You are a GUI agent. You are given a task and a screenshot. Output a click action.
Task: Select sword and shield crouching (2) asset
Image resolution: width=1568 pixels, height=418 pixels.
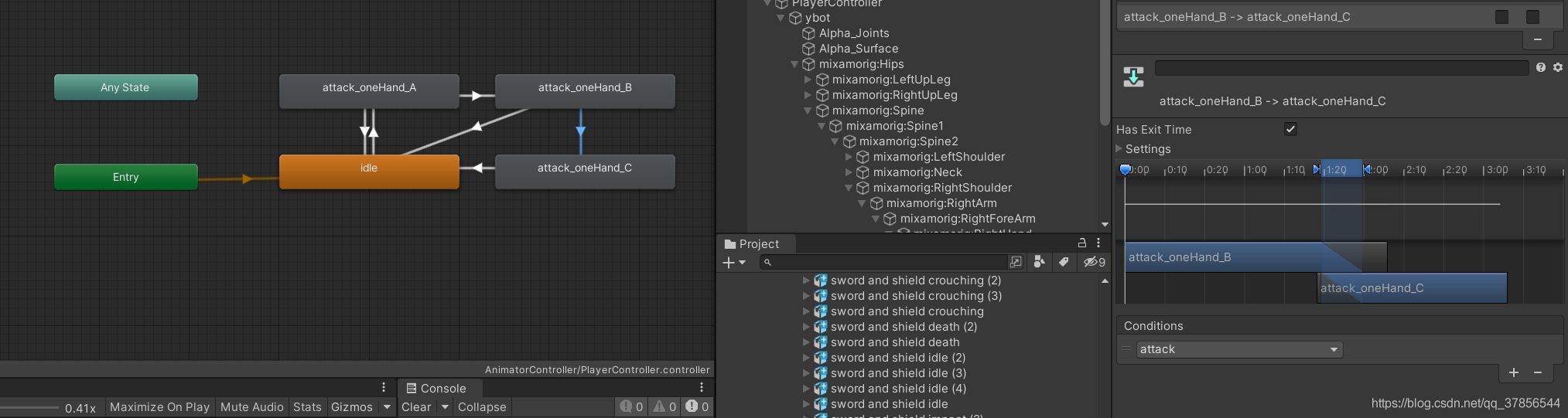click(x=916, y=280)
